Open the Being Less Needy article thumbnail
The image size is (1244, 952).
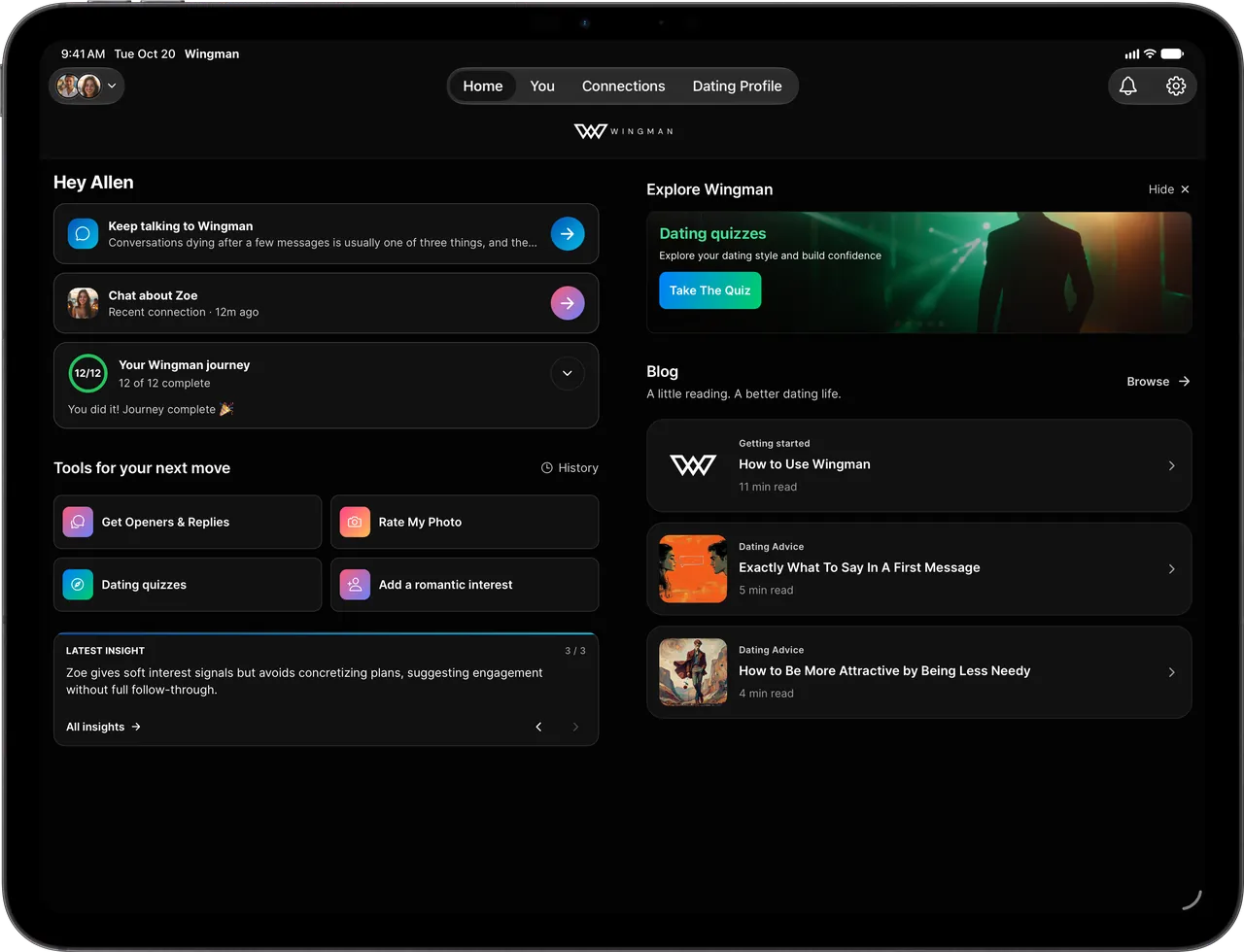(x=693, y=672)
